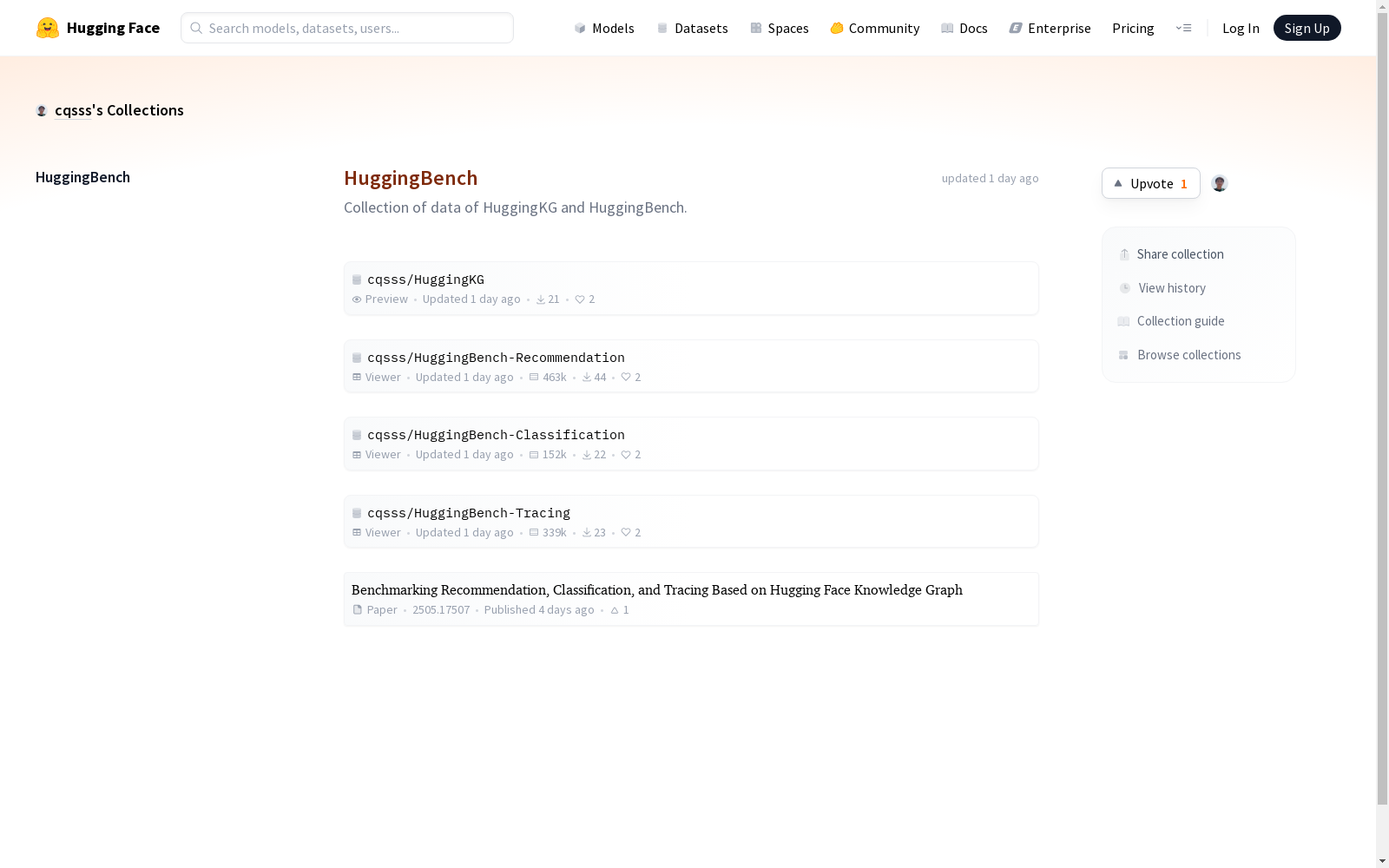Click the scrollbar down arrow
The width and height of the screenshot is (1389, 868).
pos(1382,861)
